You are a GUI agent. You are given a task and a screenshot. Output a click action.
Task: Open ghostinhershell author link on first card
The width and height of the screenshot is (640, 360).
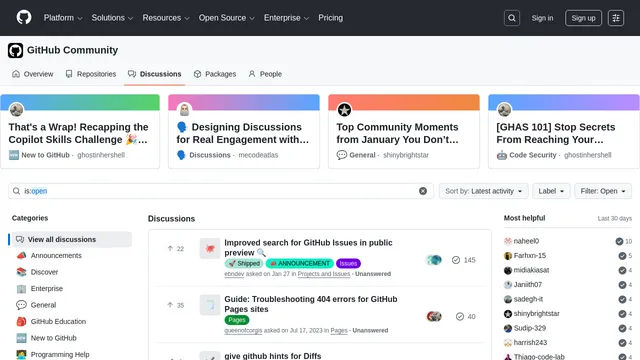[x=101, y=155]
